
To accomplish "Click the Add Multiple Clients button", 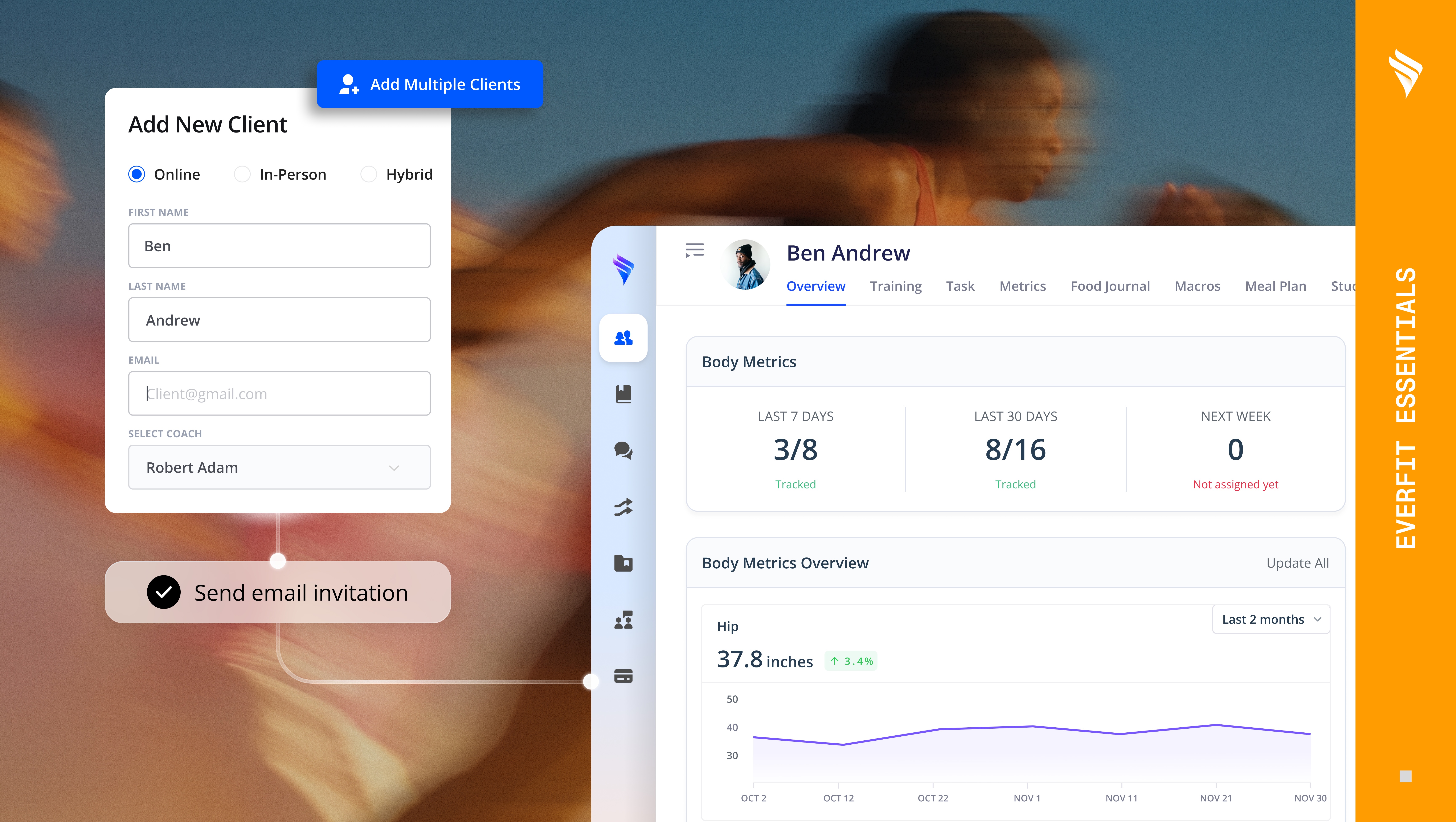I will tap(430, 84).
